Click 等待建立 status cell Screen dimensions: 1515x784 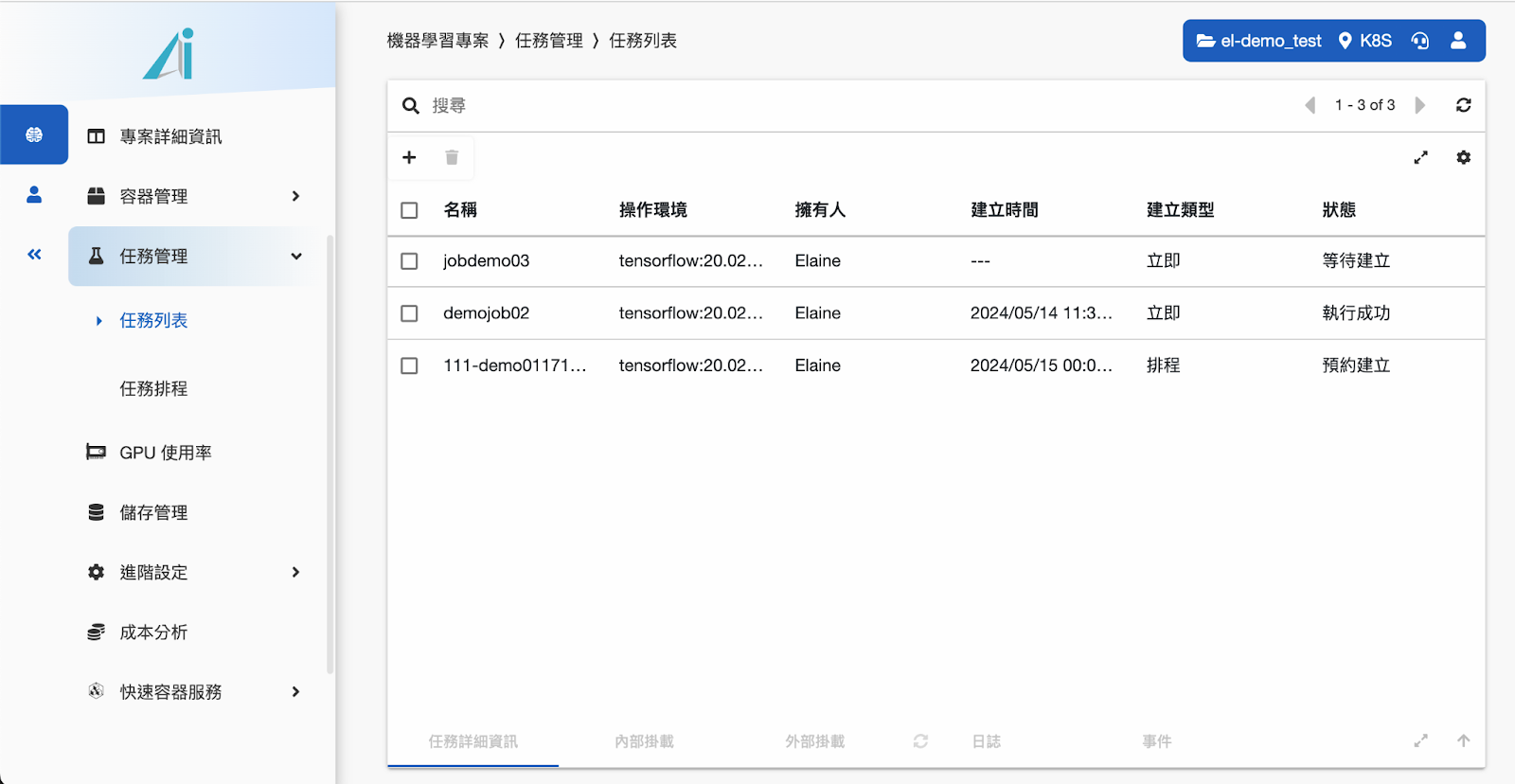pyautogui.click(x=1356, y=261)
